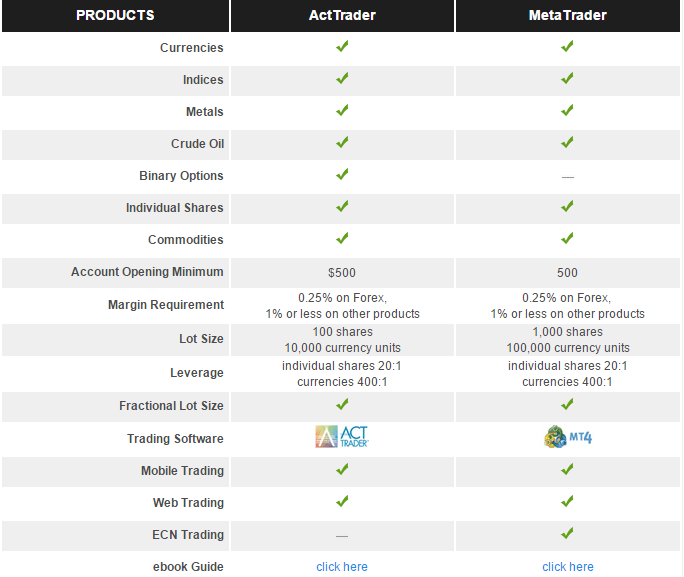Click ActTrader checkmark in Currencies row

click(342, 46)
